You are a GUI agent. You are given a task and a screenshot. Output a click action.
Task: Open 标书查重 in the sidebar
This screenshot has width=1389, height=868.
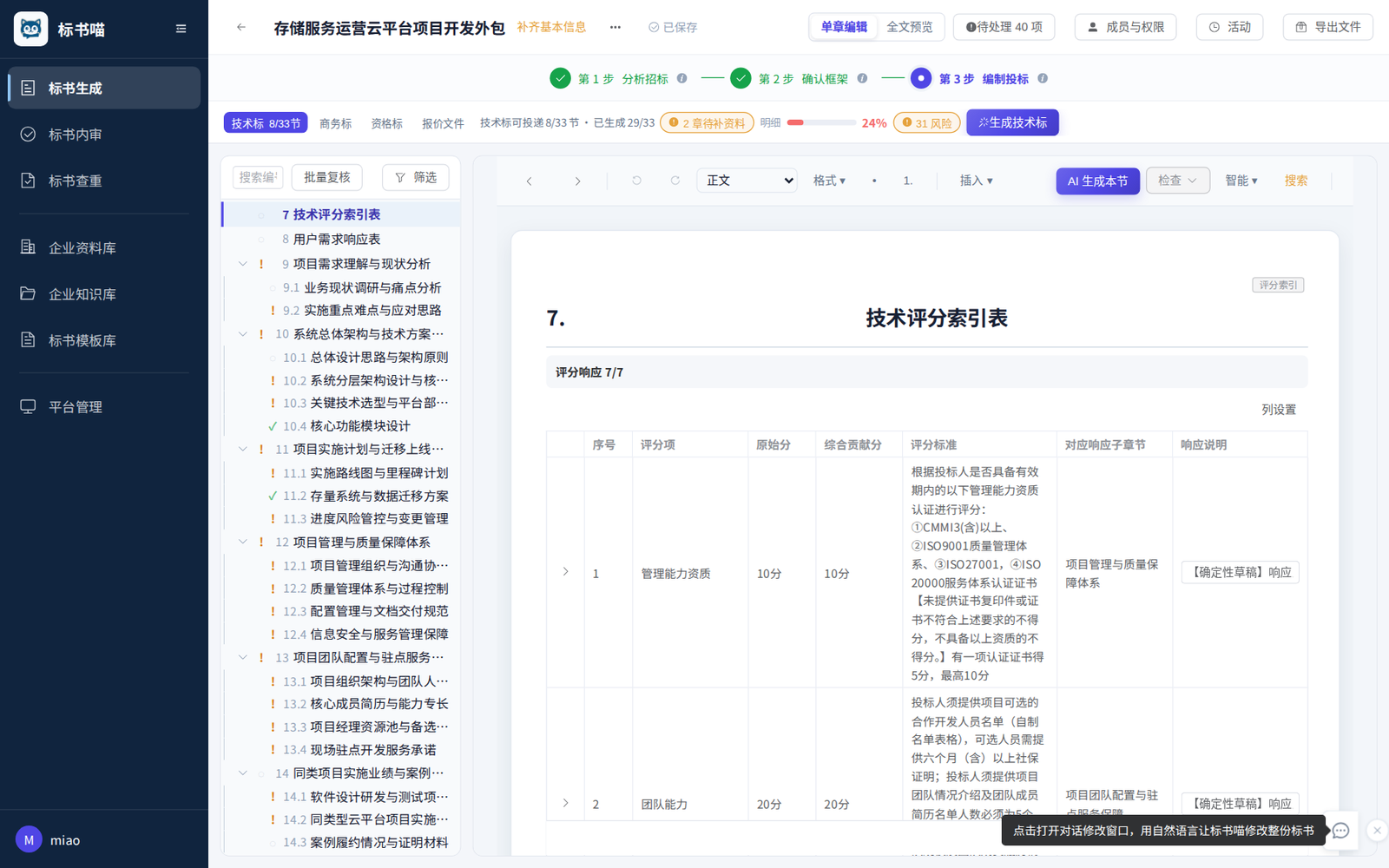(x=104, y=181)
